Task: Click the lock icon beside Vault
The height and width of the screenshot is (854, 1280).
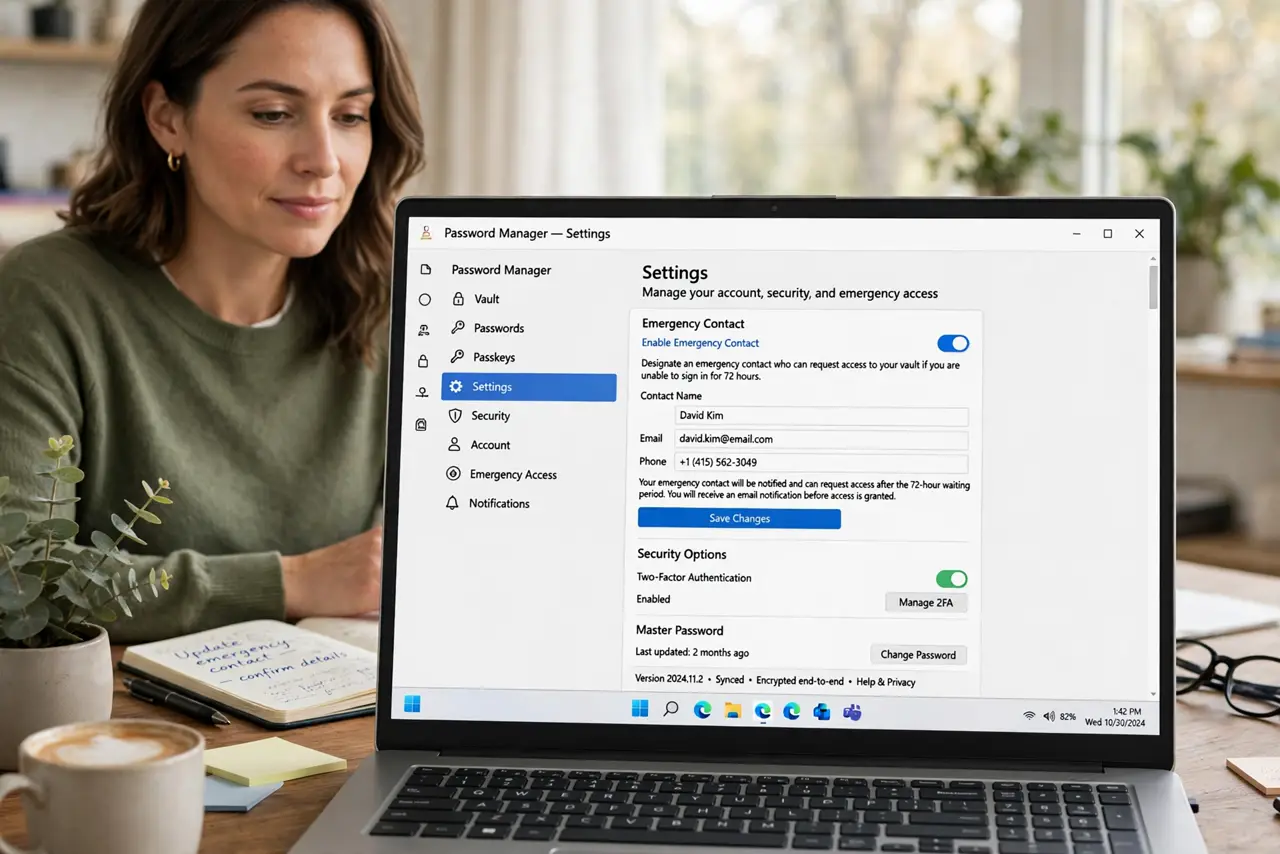Action: tap(458, 299)
